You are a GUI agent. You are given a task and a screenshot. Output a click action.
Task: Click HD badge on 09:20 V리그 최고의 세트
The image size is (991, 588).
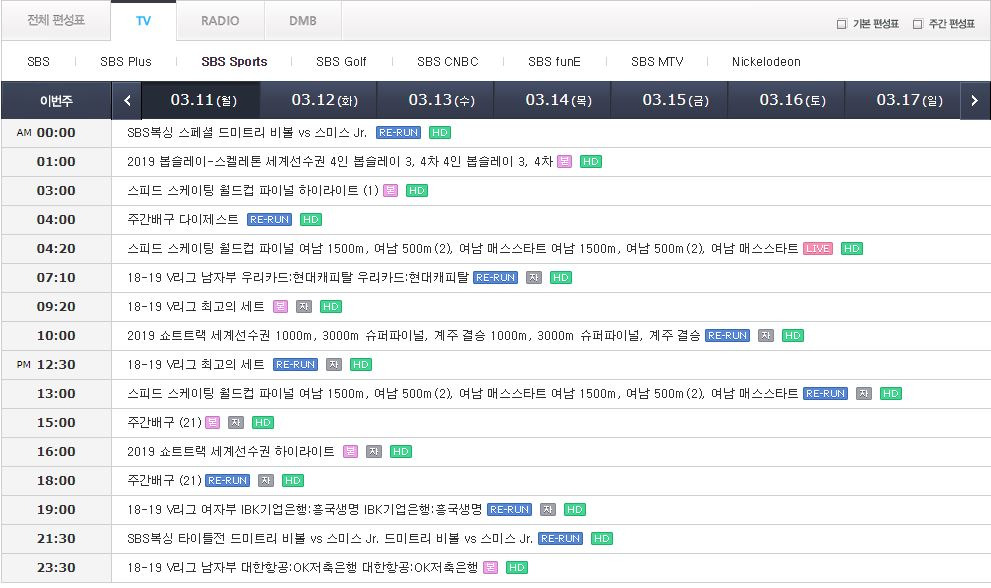[331, 307]
